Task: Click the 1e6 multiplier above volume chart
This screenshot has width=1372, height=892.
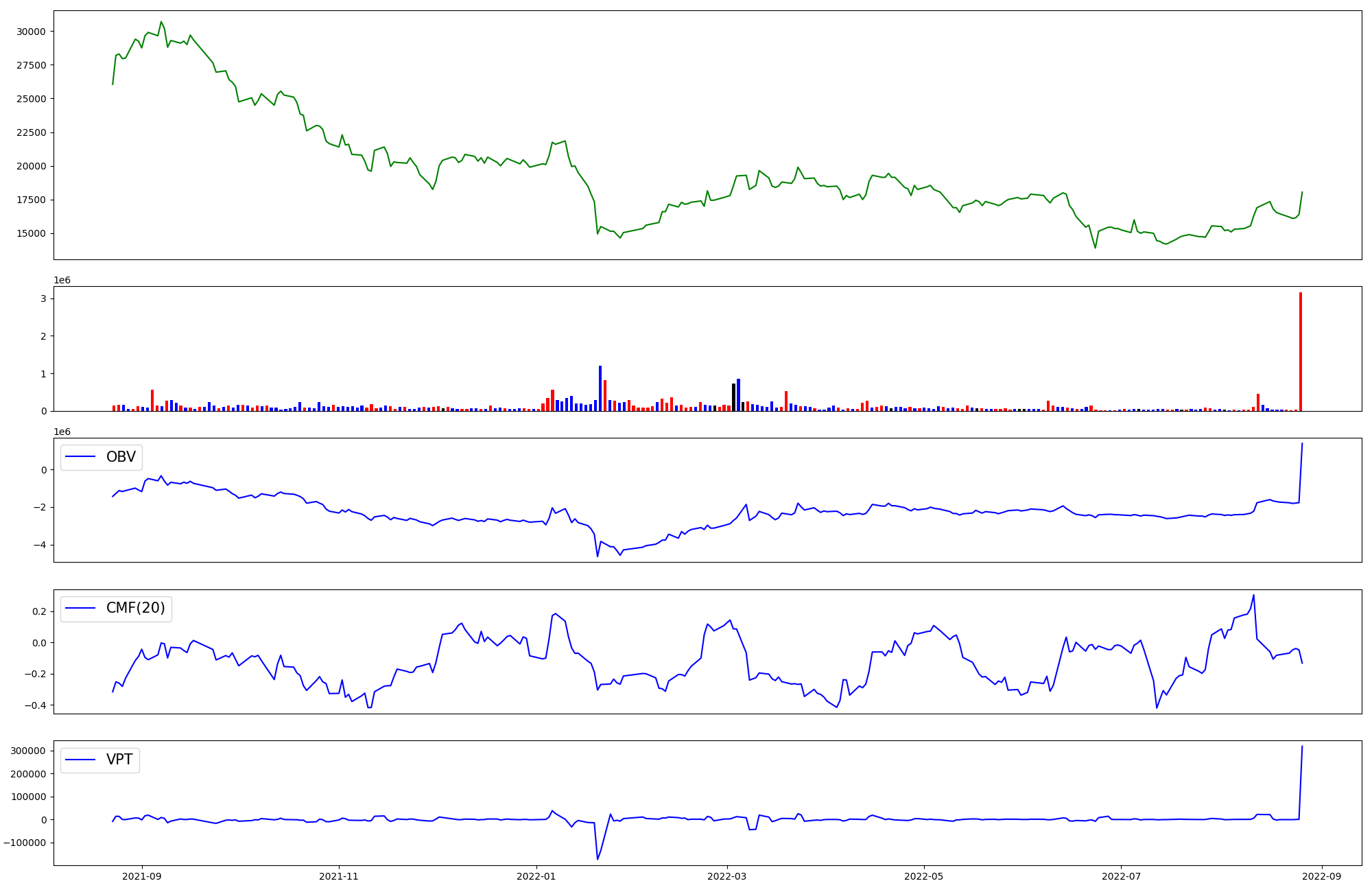Action: pos(62,281)
